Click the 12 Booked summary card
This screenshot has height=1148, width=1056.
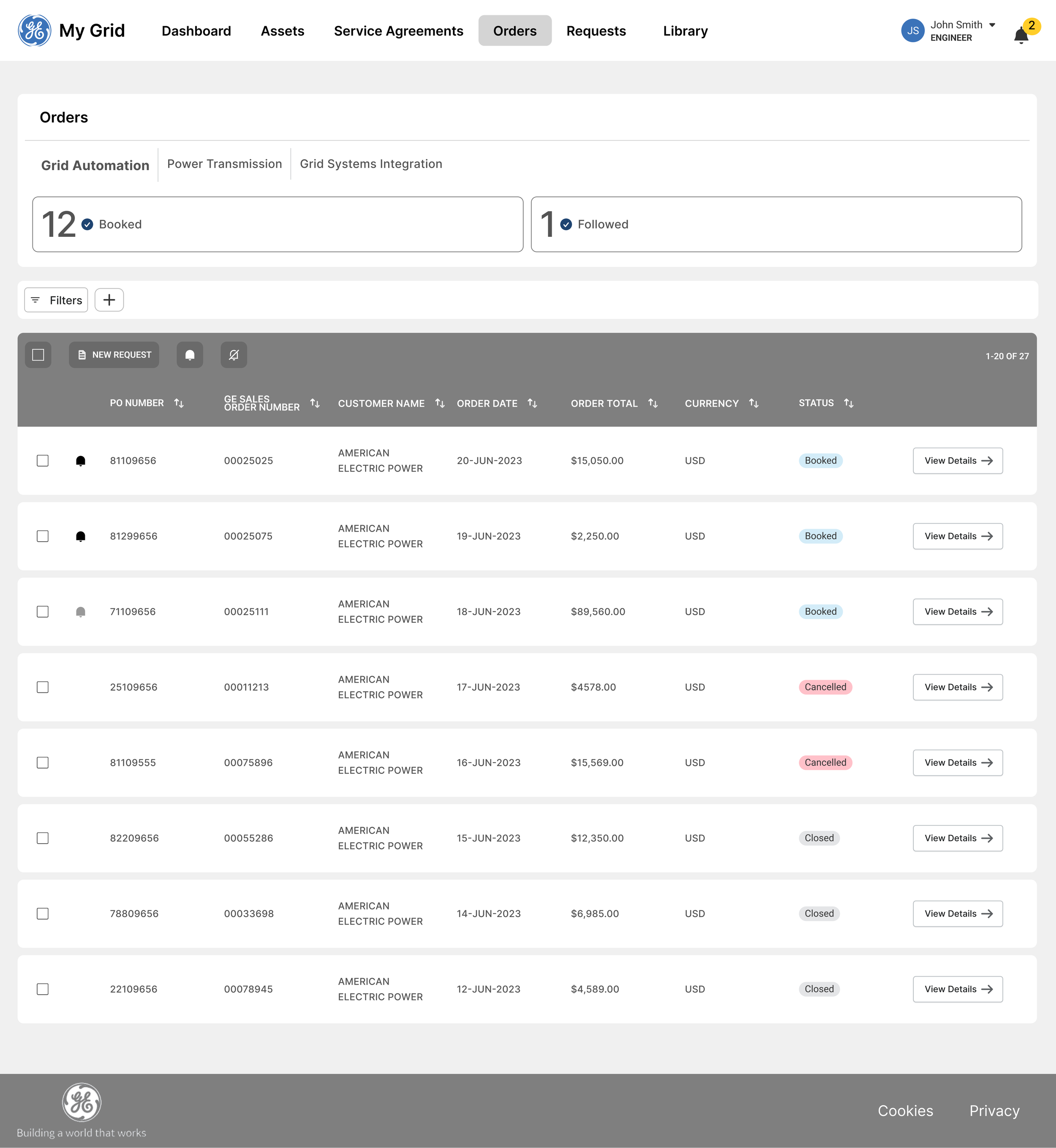(x=277, y=224)
